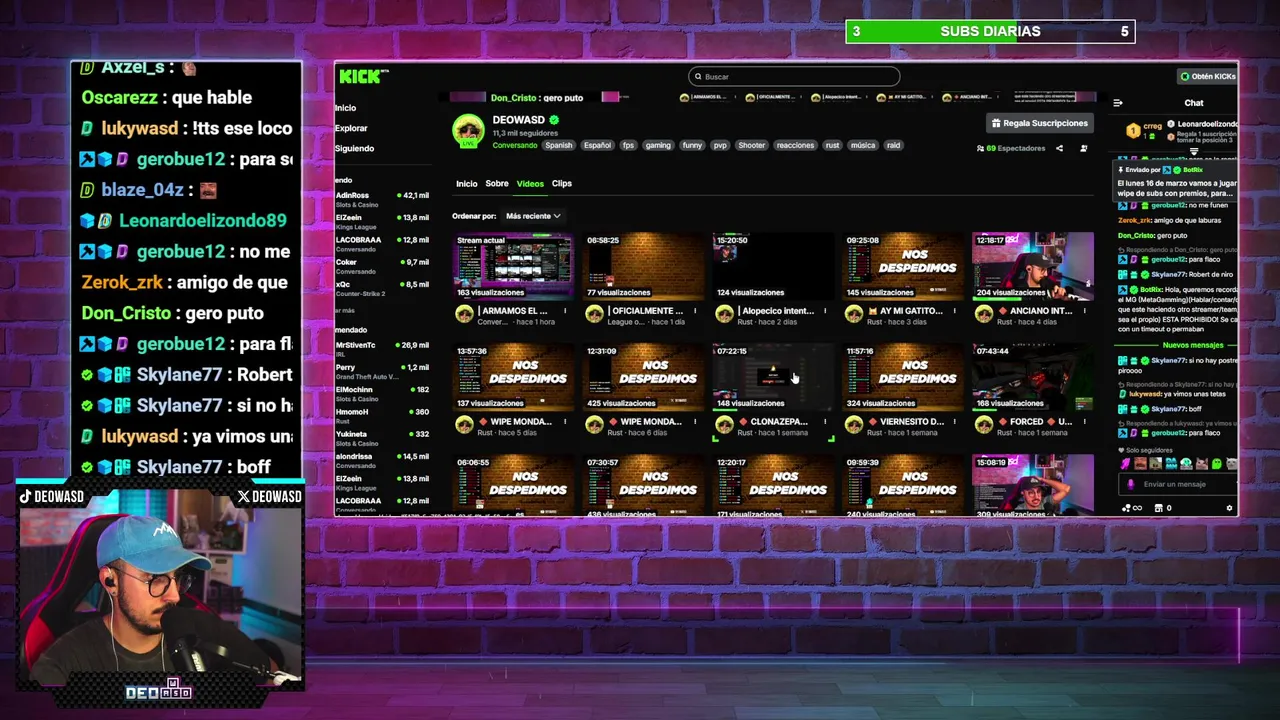
Task: Open the 12:18:17 ANCIANO video thumbnail
Action: click(1033, 266)
